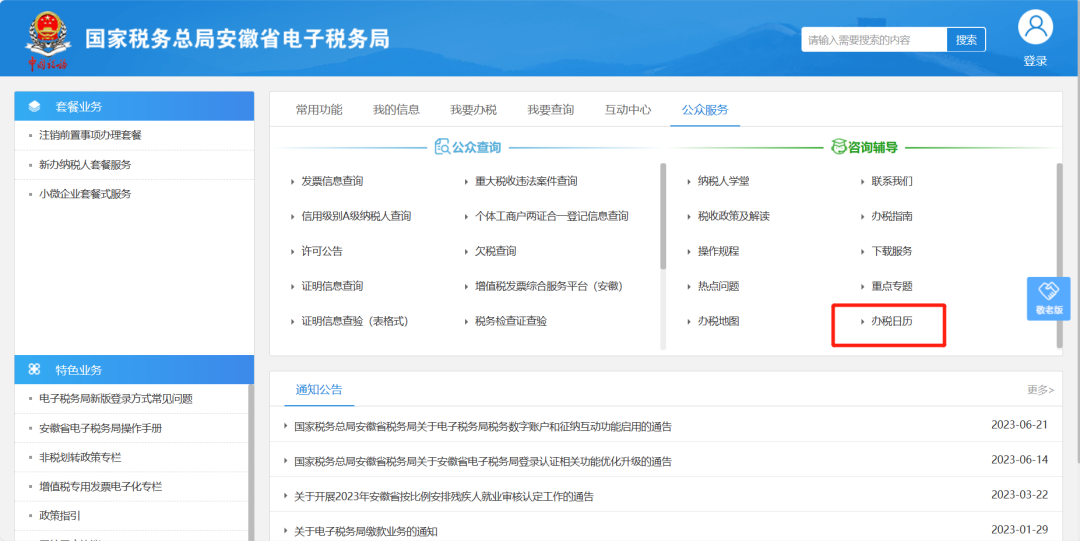The image size is (1080, 541).
Task: Click the 国家税务总局安徽省电子税务局 title
Action: coord(237,39)
